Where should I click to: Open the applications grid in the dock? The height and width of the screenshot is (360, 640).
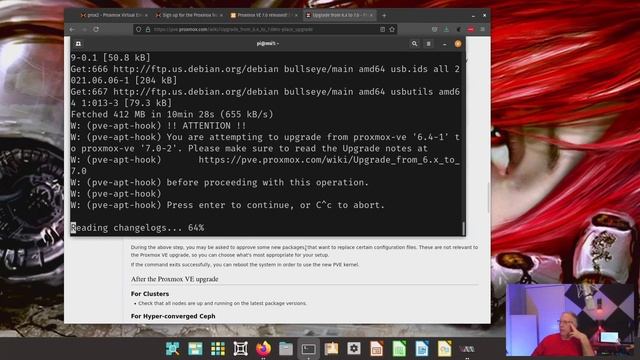click(218, 349)
